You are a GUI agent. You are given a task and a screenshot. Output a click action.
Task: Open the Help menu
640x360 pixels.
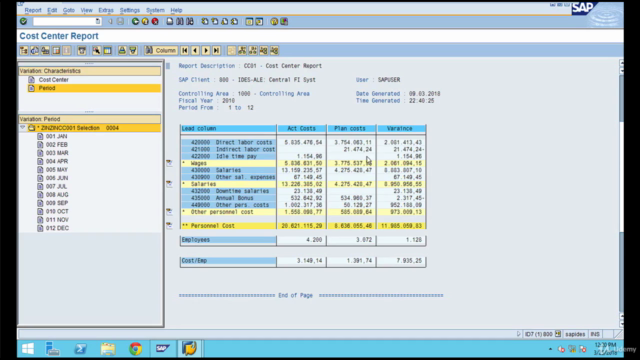click(x=176, y=10)
